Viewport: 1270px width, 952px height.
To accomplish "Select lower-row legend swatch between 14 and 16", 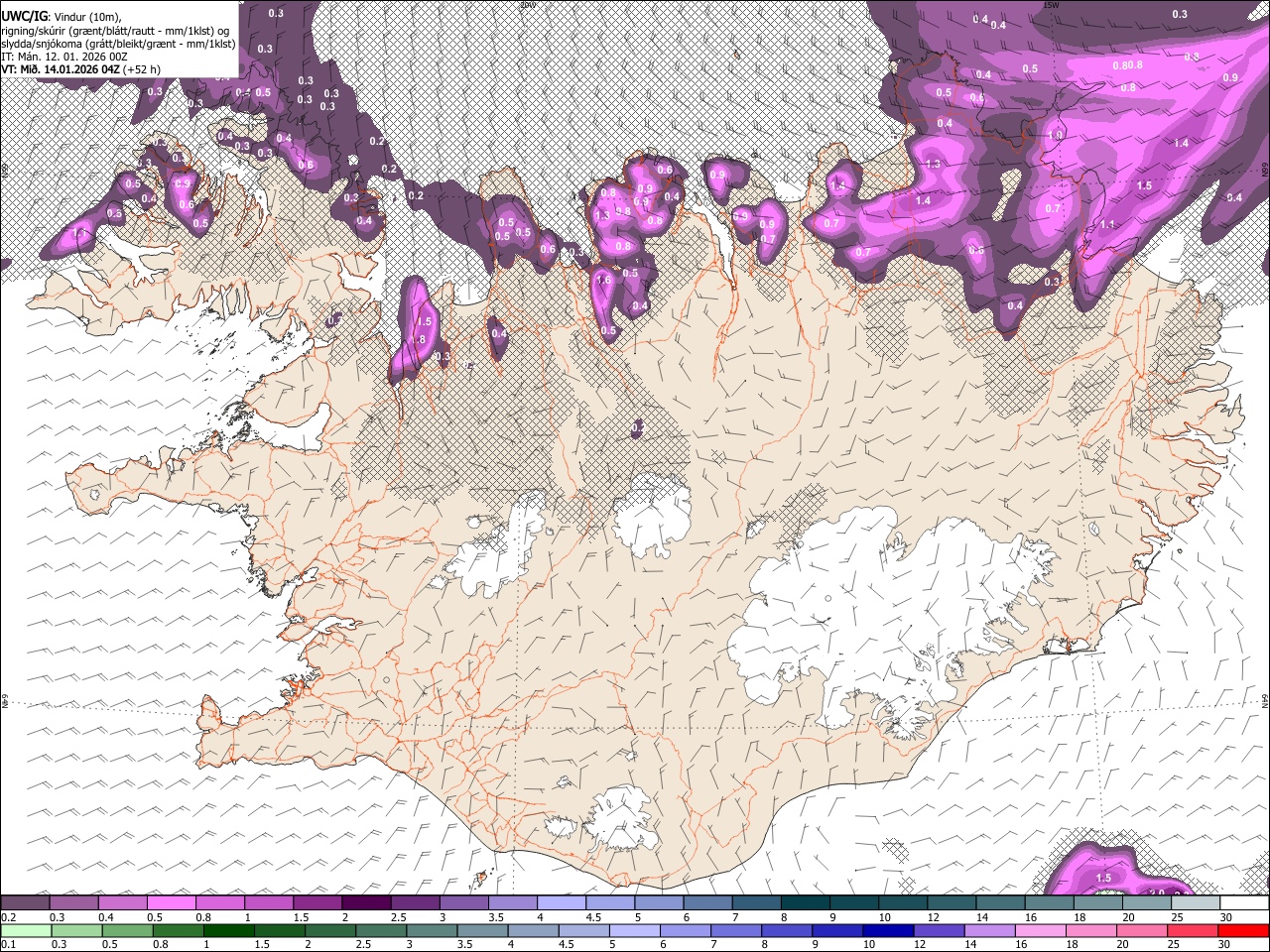I will (990, 930).
